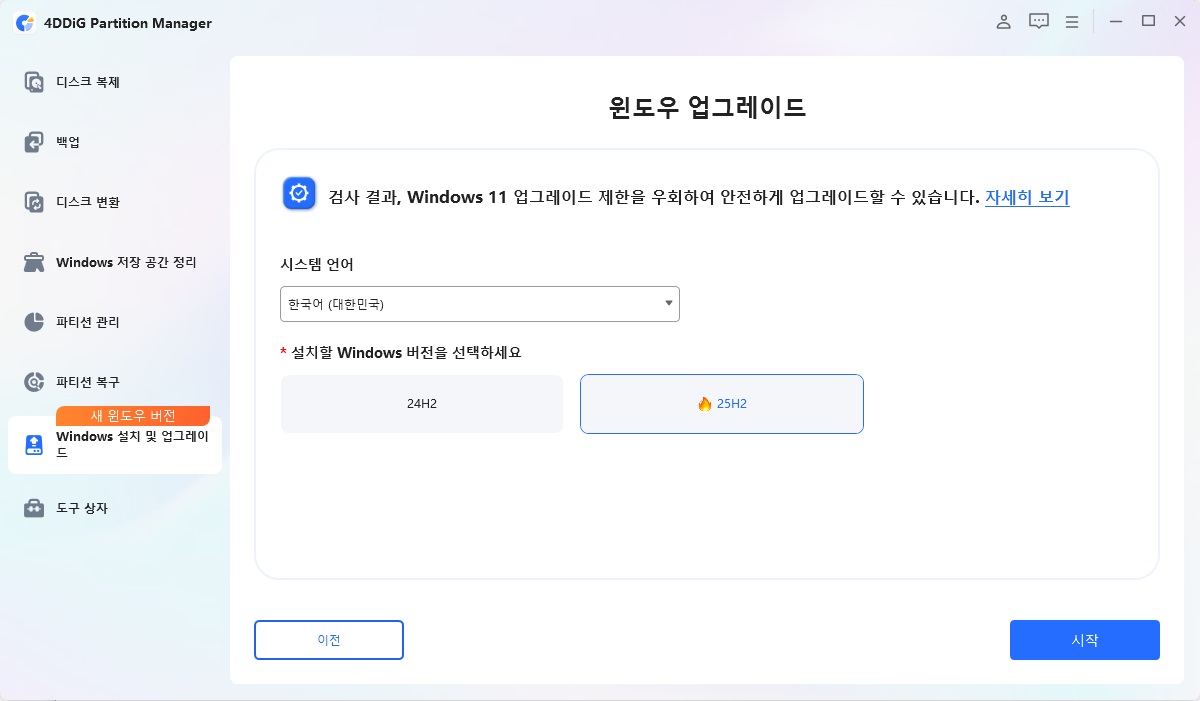Close the application window
The height and width of the screenshot is (701, 1200).
point(1180,21)
